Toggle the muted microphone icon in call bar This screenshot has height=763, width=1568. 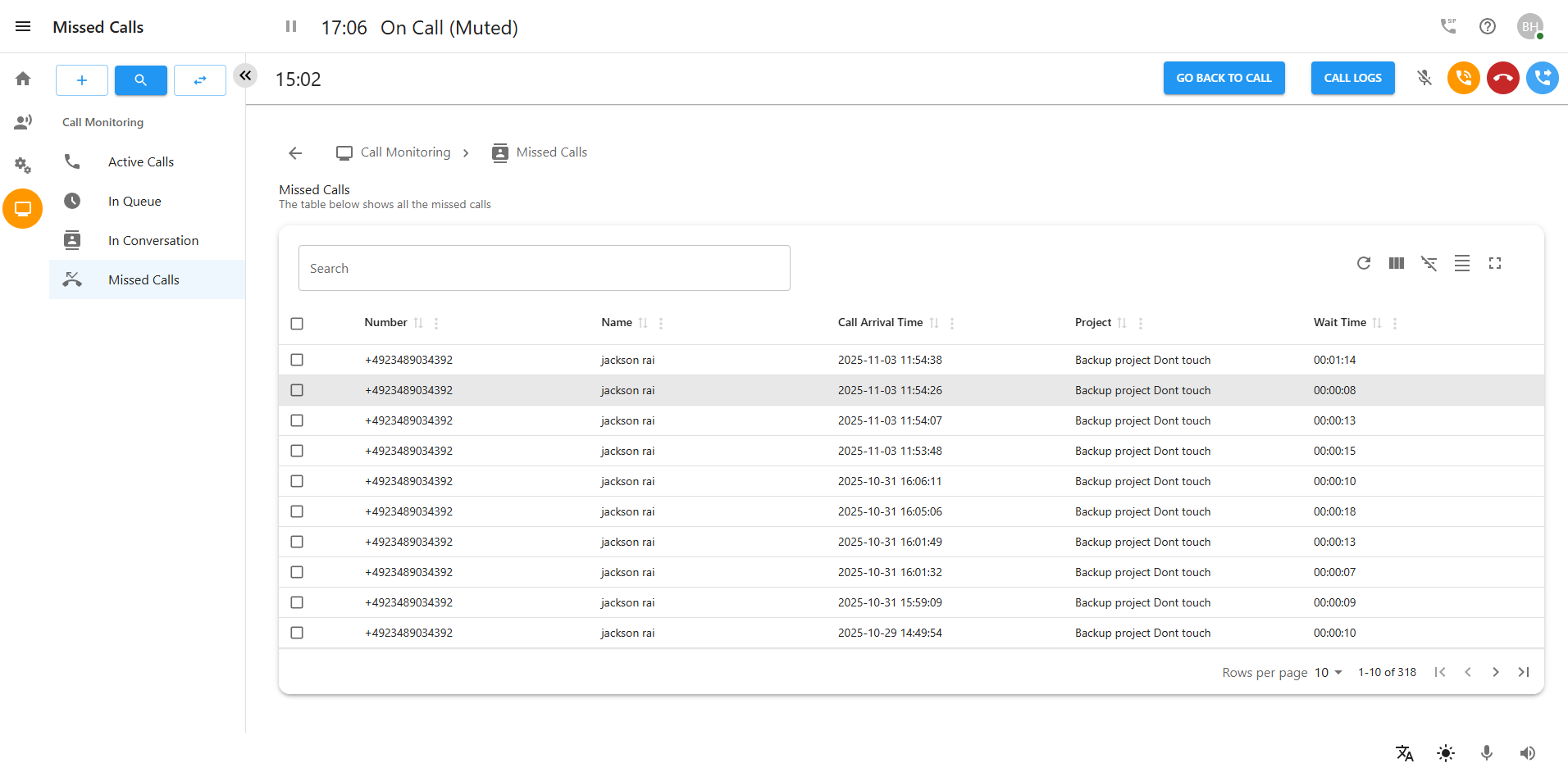coord(1424,78)
